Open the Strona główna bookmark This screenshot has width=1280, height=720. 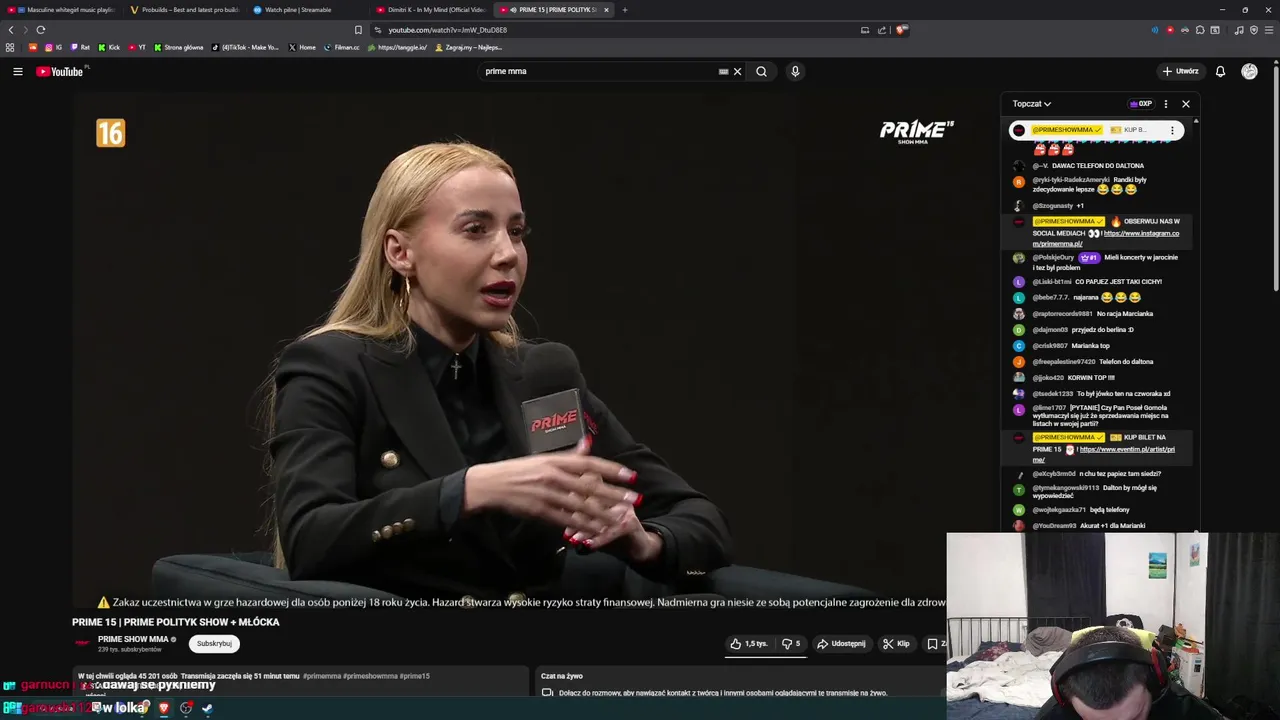[x=179, y=47]
